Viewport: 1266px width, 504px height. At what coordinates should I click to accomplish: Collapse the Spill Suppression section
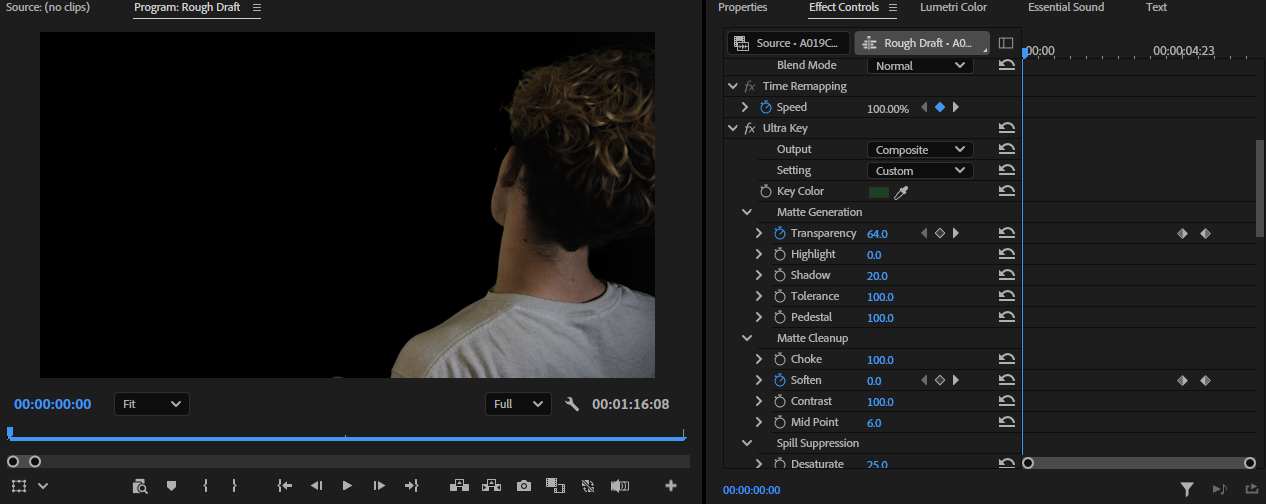(x=746, y=443)
